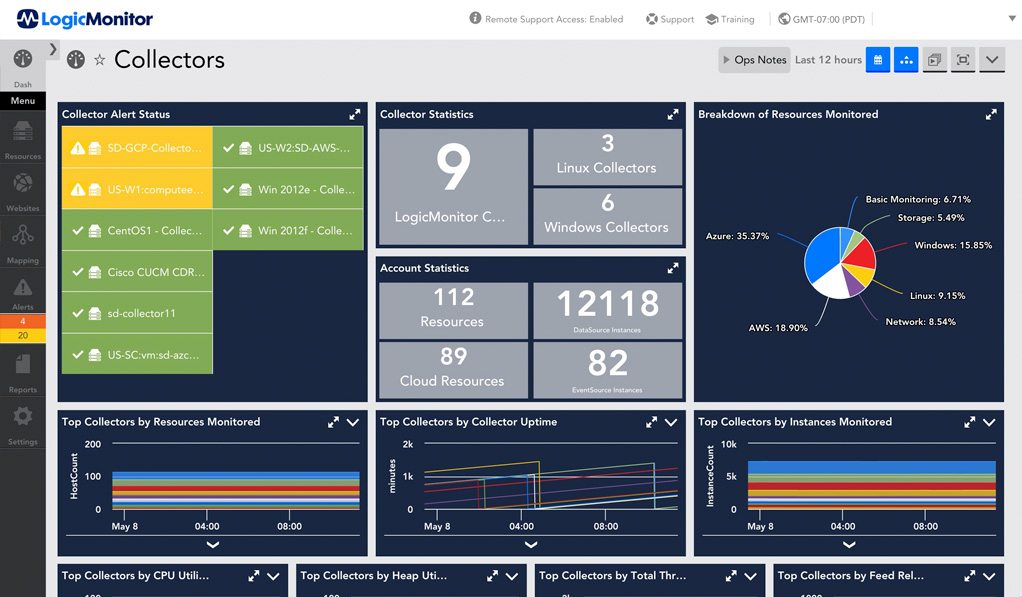Expand the collapsed sidebar chevron
The width and height of the screenshot is (1022, 597).
[x=53, y=49]
